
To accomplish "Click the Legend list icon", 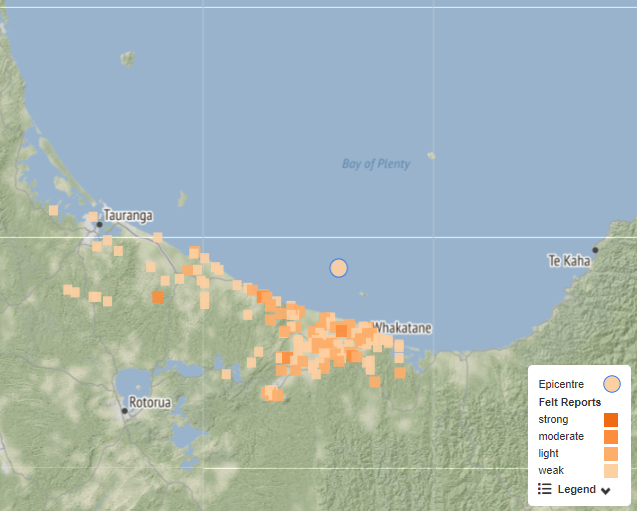I will (x=544, y=489).
